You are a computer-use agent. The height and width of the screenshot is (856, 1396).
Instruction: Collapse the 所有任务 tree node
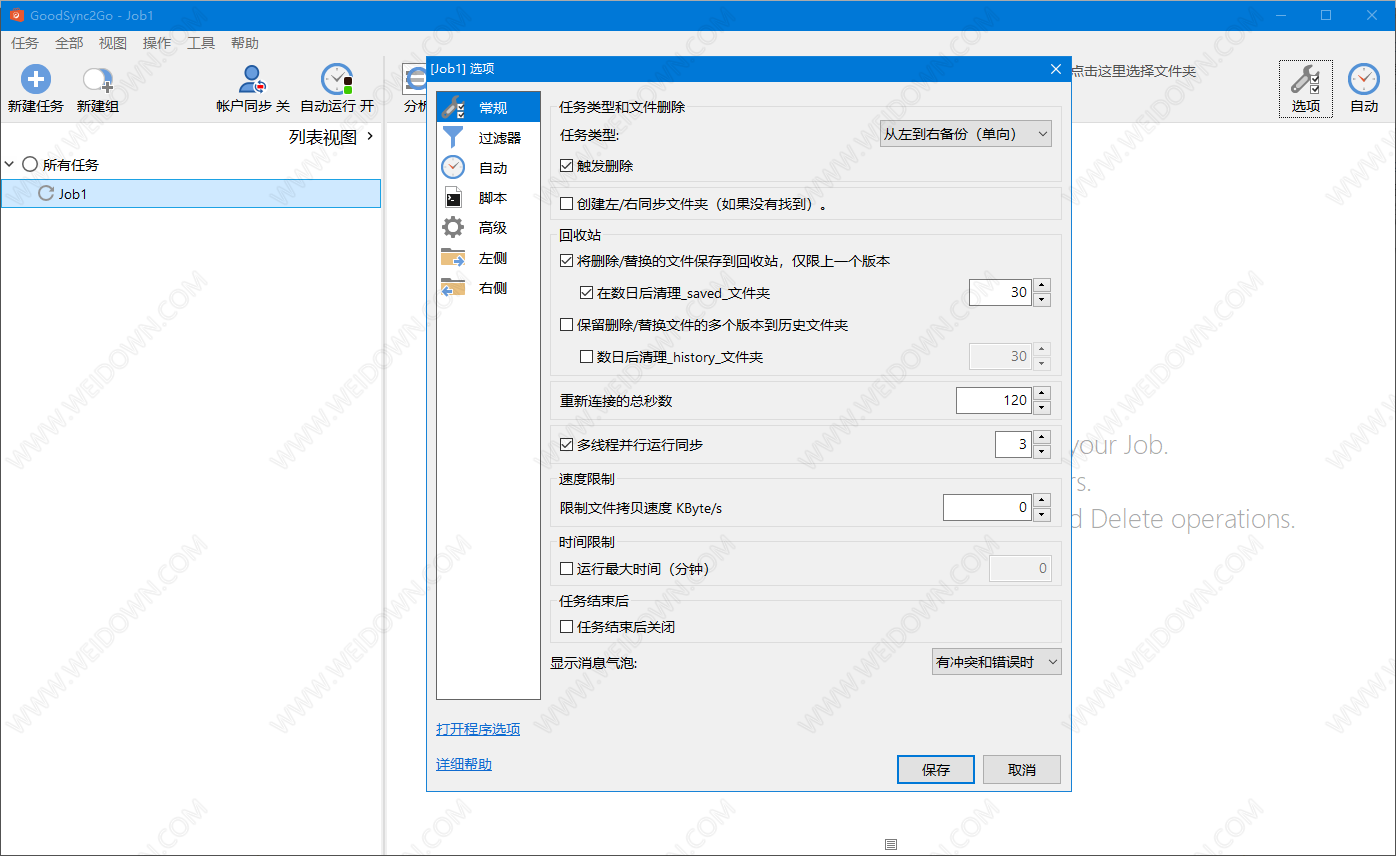10,164
